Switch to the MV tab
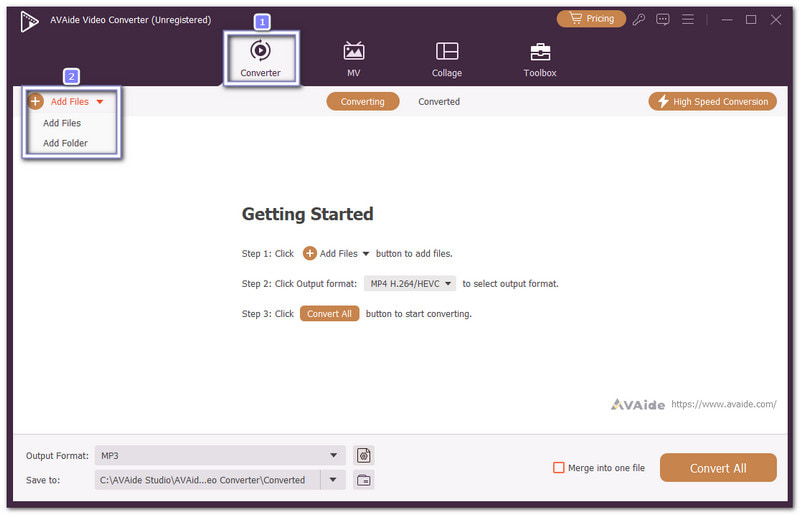 [354, 59]
